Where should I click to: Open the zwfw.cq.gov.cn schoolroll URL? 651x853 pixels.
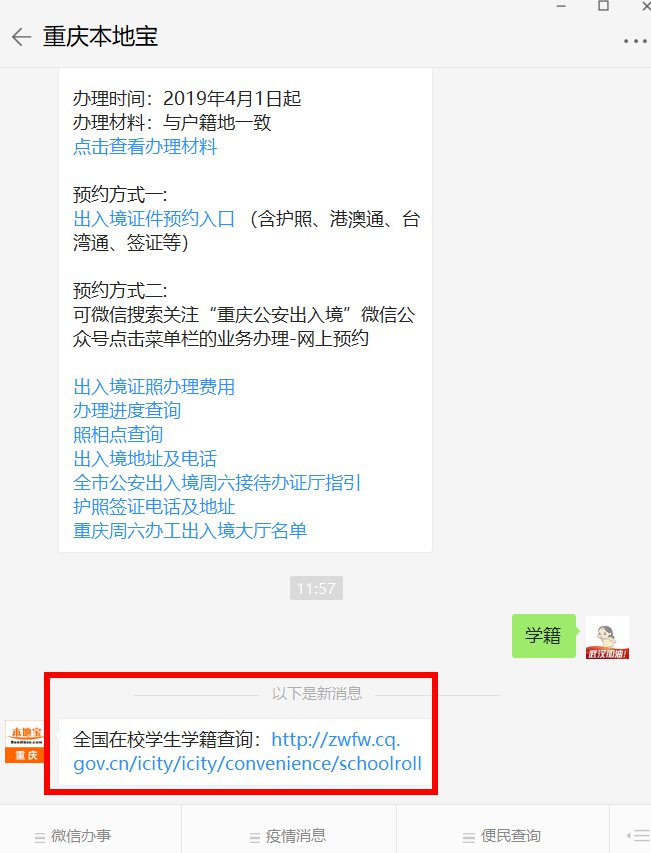(x=247, y=752)
